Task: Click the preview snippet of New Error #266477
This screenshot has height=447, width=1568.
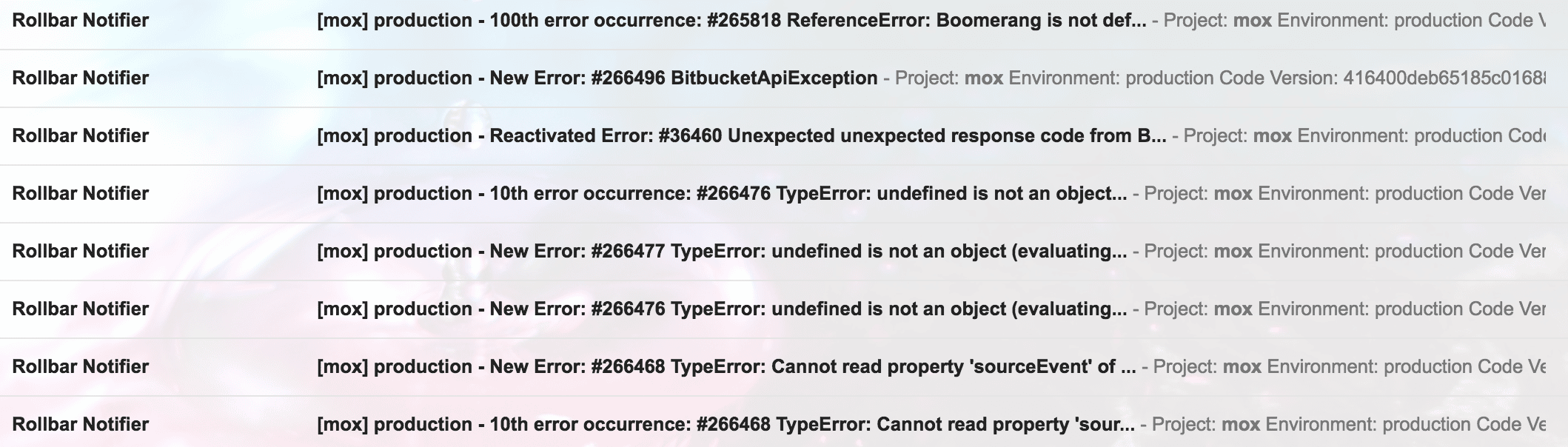Action: [x=1344, y=251]
